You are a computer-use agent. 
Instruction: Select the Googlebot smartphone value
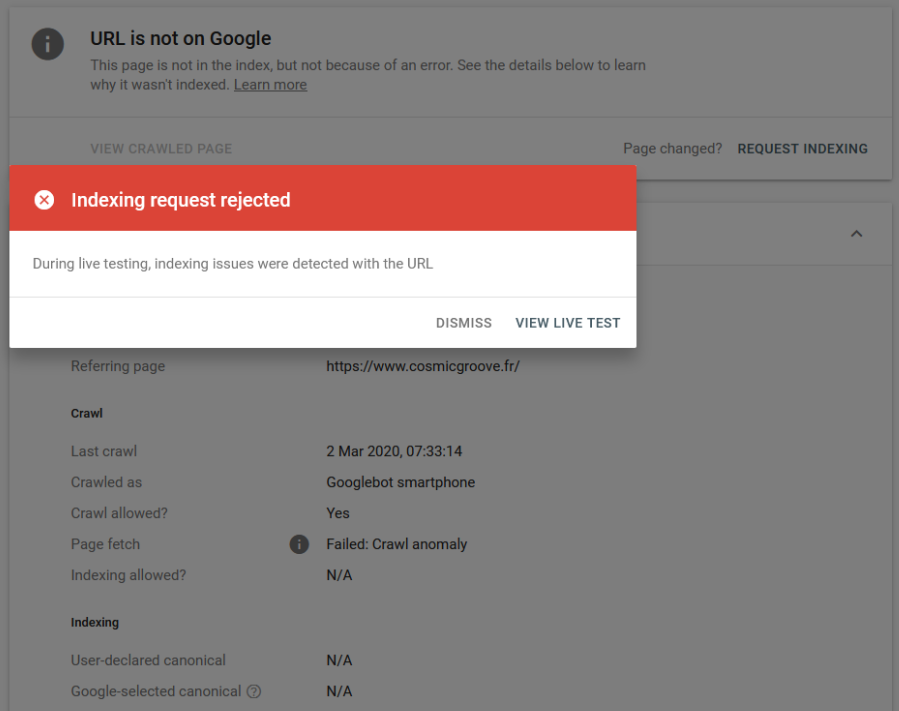tap(400, 482)
